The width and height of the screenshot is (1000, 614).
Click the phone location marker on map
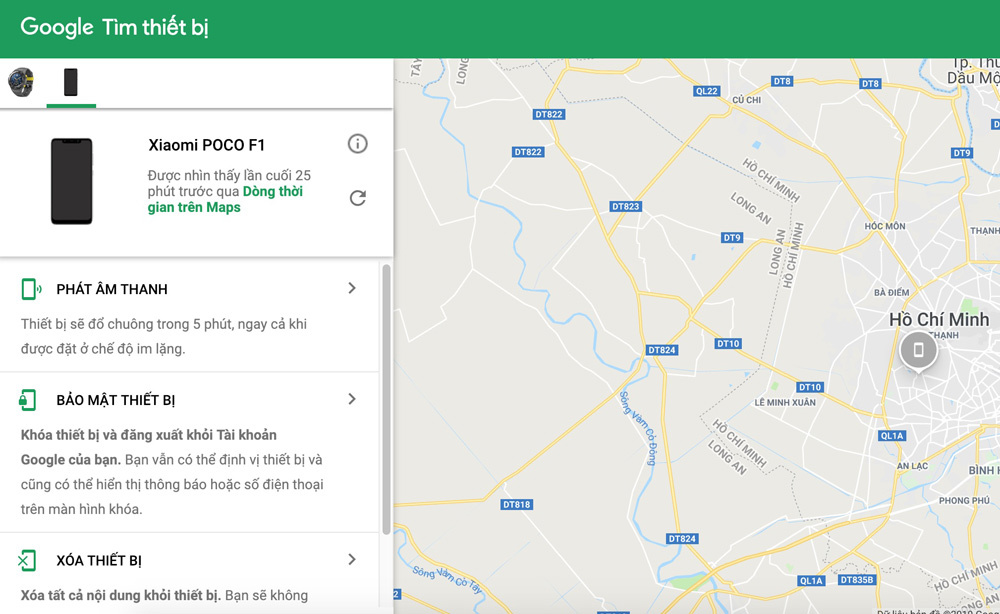pos(918,351)
